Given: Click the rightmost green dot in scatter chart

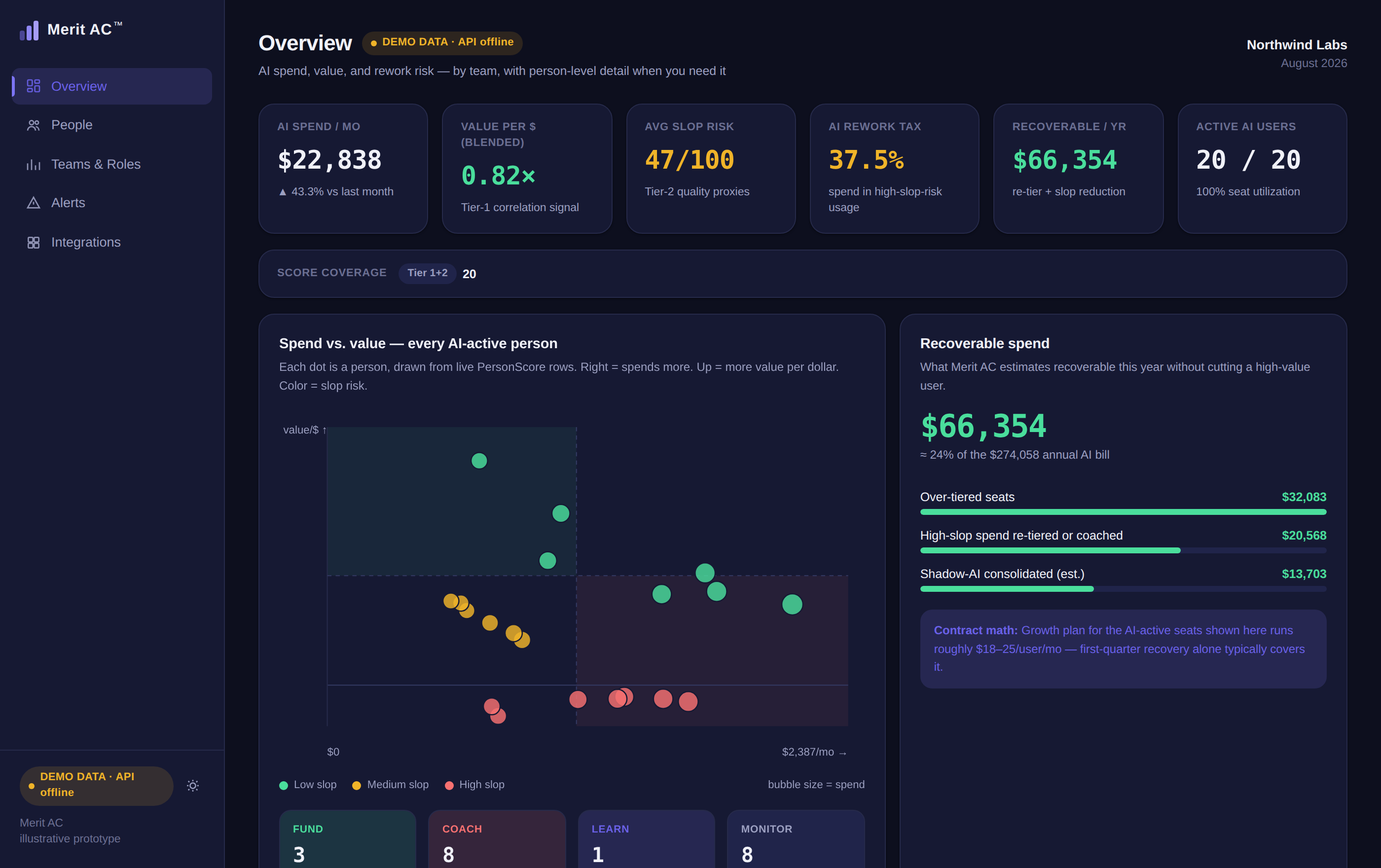Looking at the screenshot, I should click(x=792, y=604).
